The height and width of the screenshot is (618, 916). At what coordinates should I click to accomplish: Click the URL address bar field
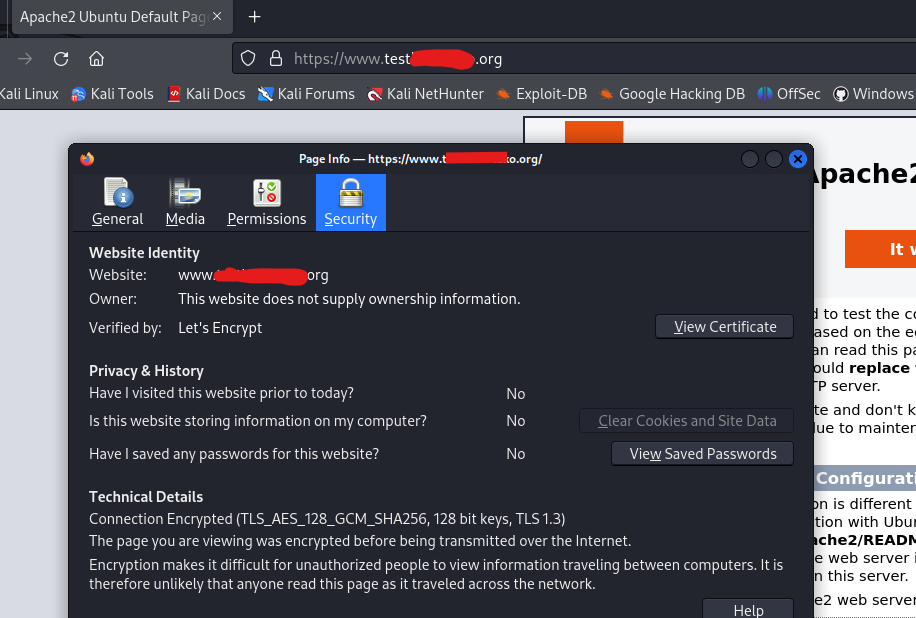pos(574,58)
